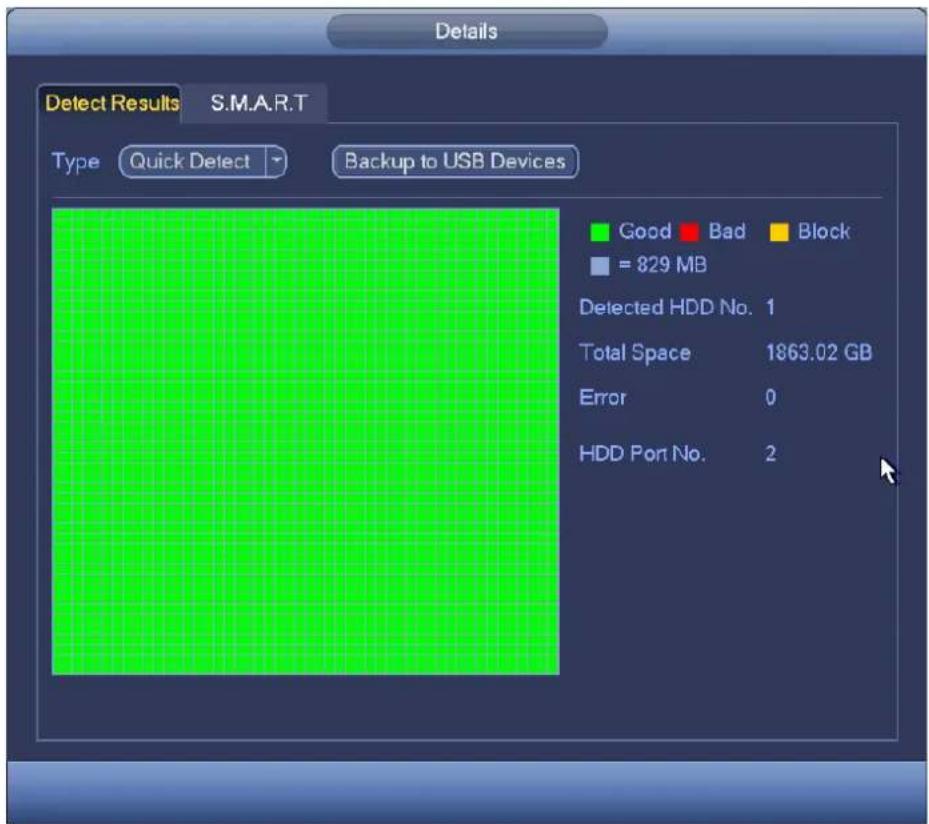This screenshot has height=824, width=929.
Task: Open the Quick Detect type dropdown
Action: point(203,161)
